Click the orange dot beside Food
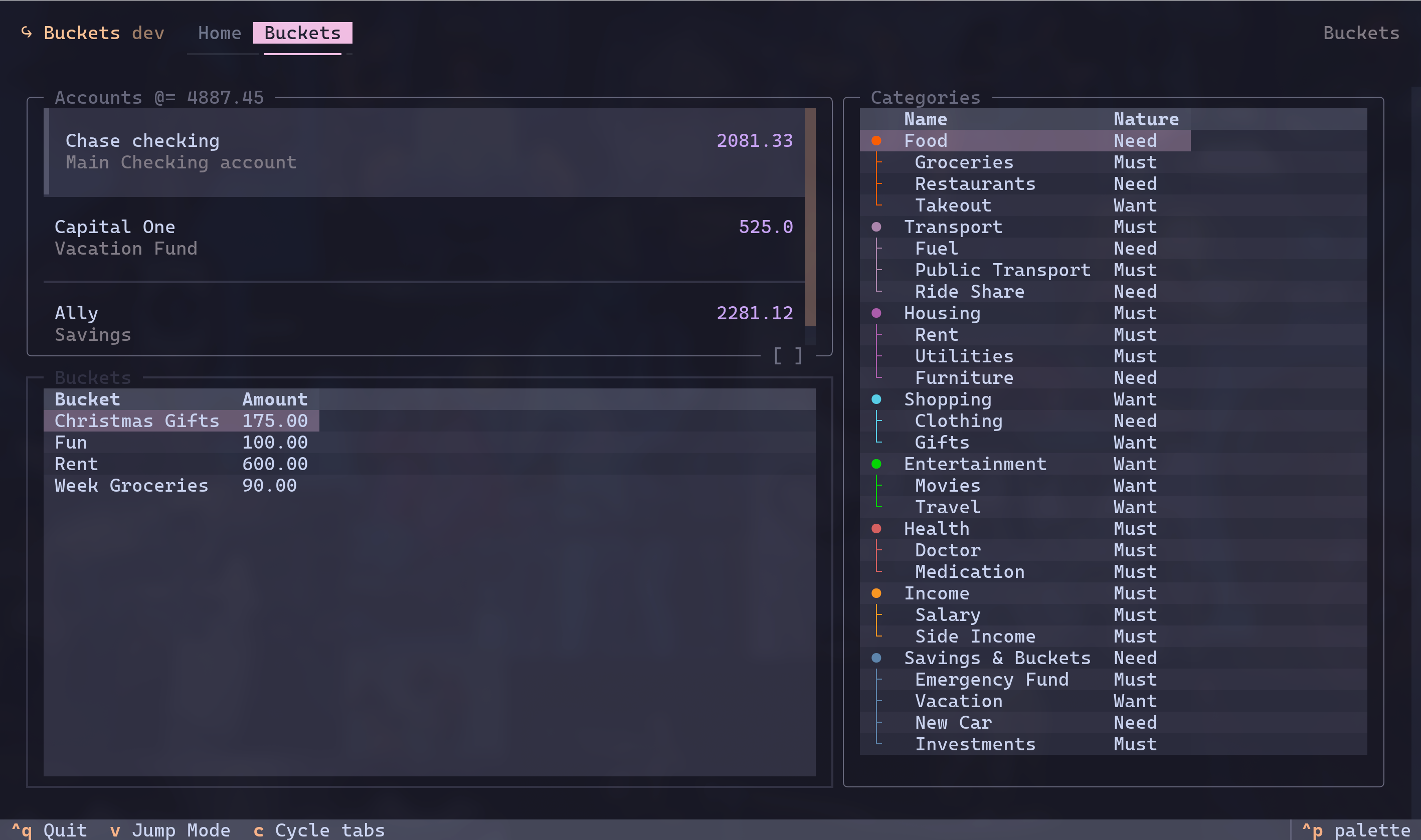 point(876,140)
